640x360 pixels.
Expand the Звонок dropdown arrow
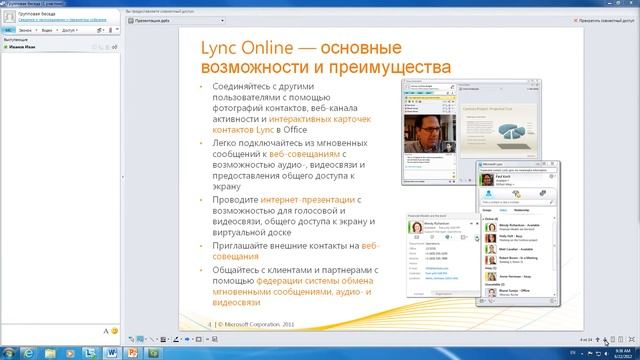[36, 30]
